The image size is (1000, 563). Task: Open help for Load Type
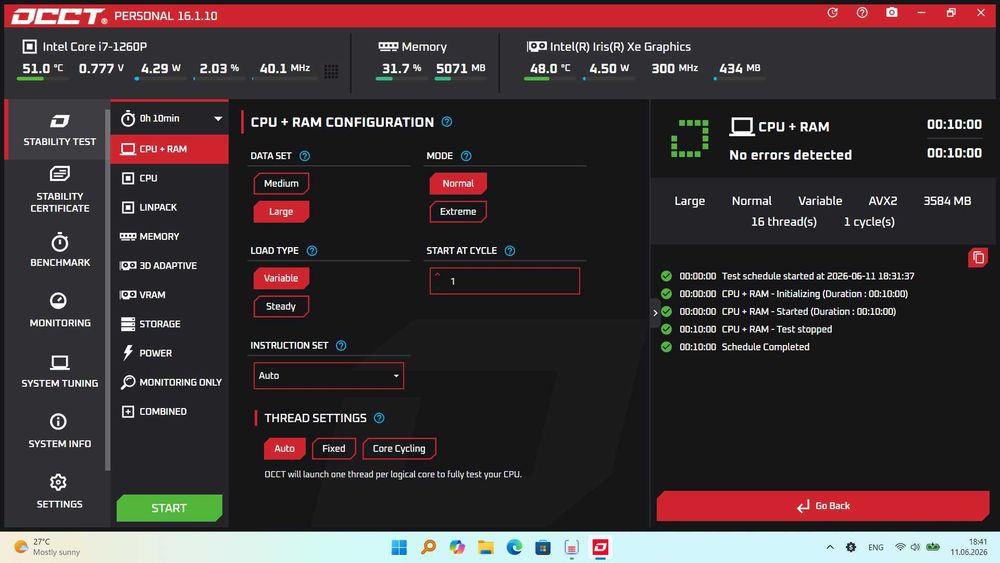coord(312,251)
